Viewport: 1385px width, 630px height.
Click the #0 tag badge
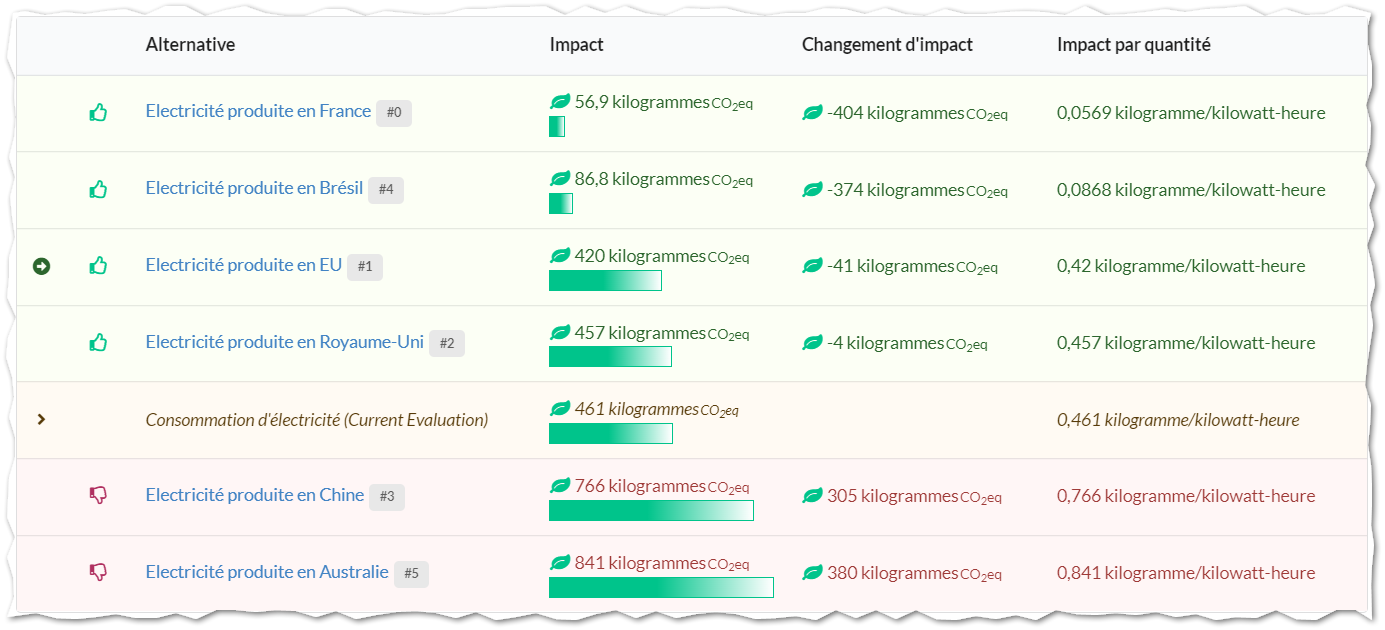394,113
